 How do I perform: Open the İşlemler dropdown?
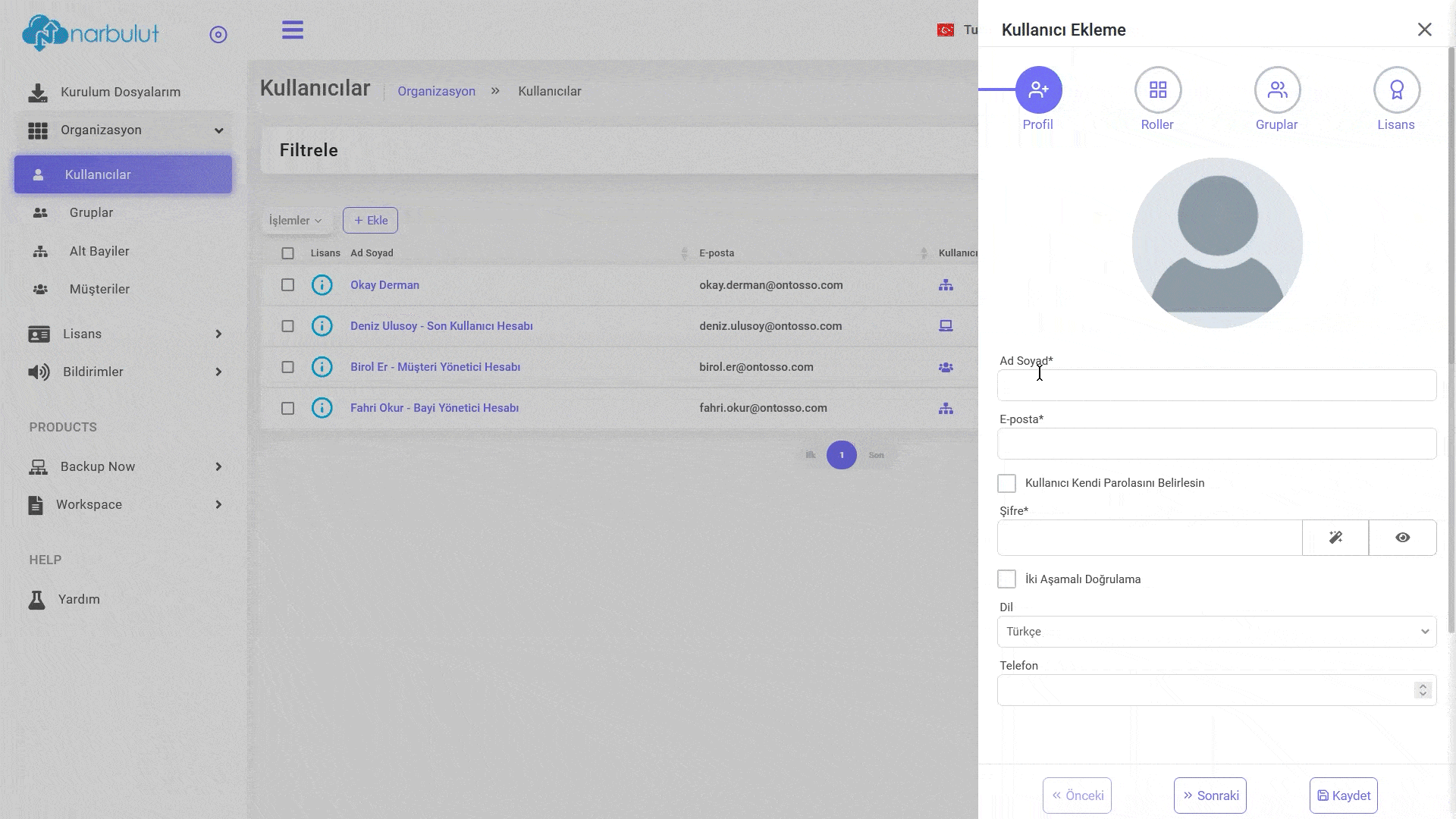pyautogui.click(x=296, y=221)
